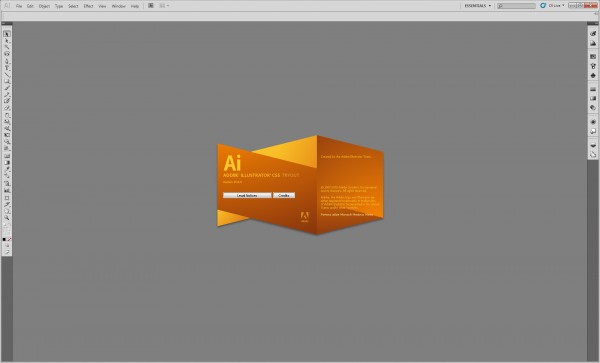600x363 pixels.
Task: Select the Line Segment tool
Action: (7, 74)
